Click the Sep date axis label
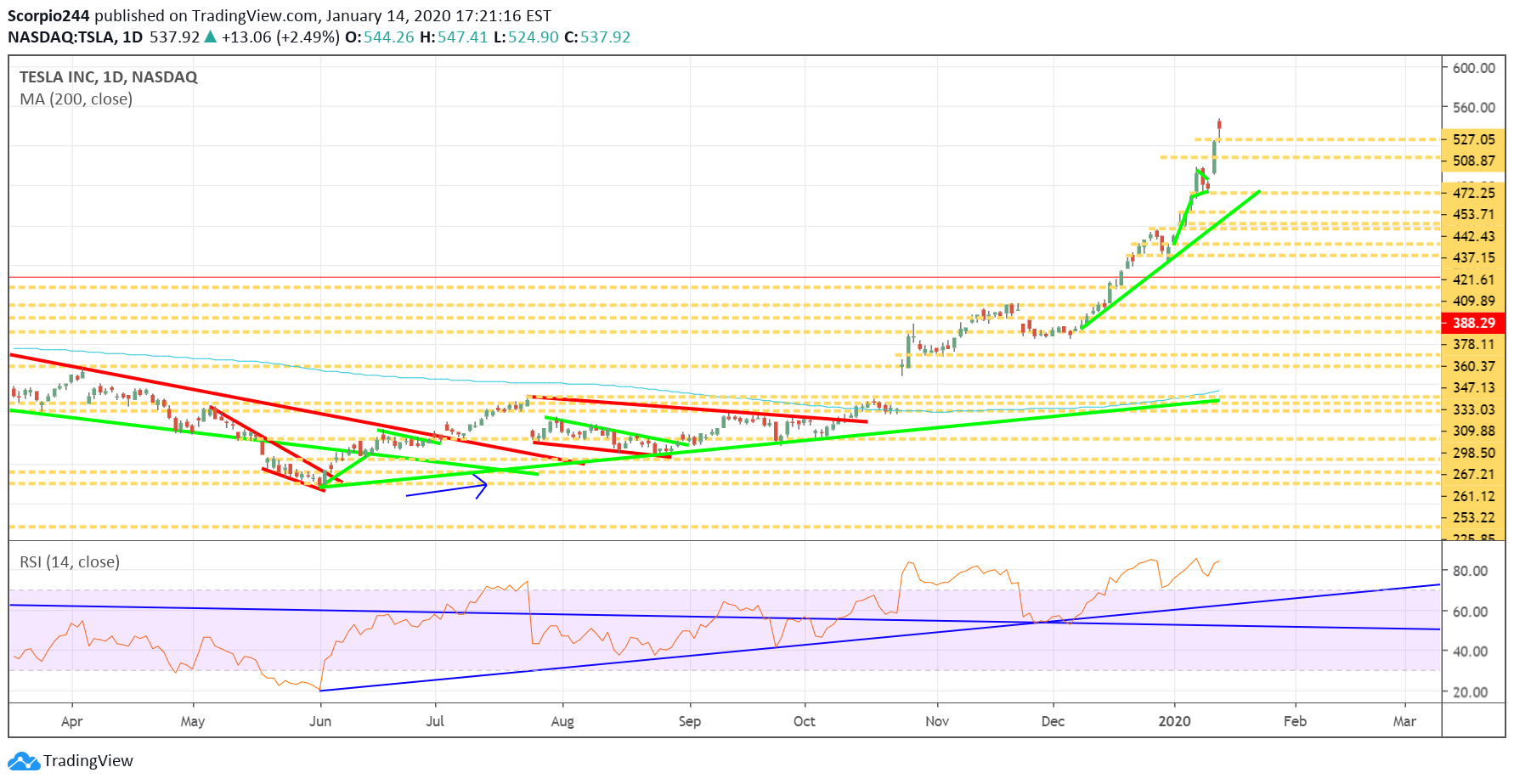 click(690, 721)
